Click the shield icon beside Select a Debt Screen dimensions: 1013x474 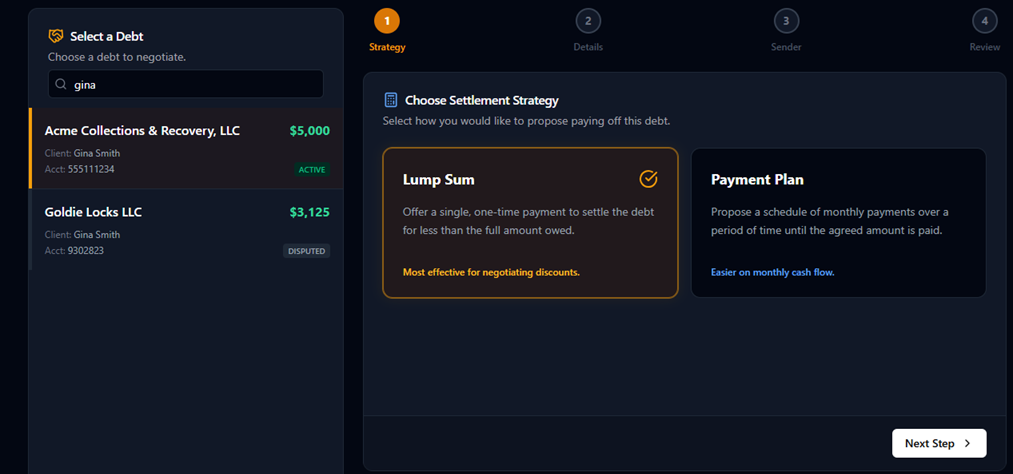(56, 36)
